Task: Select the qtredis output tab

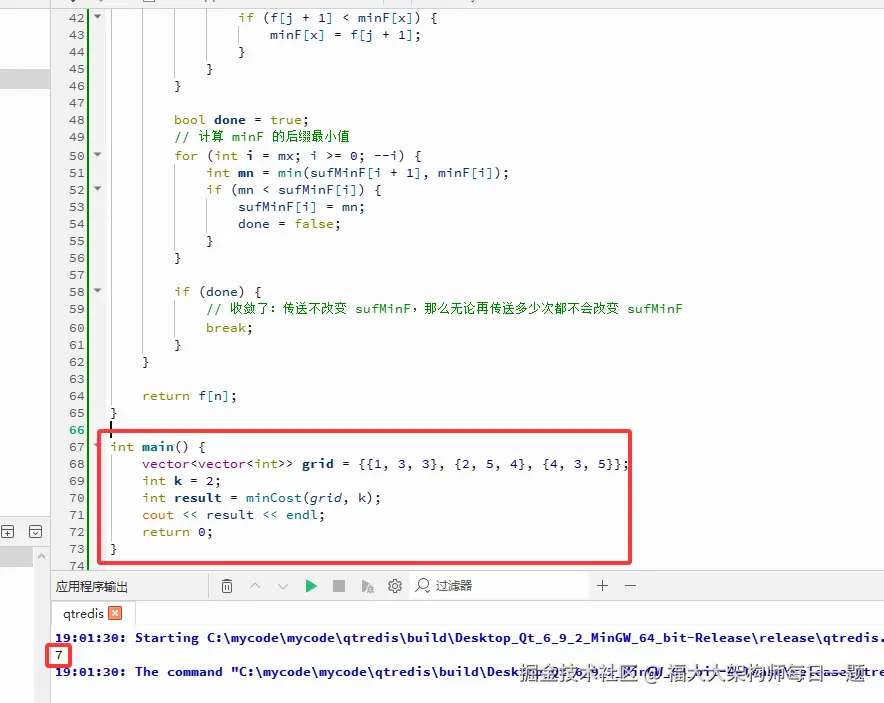Action: coord(83,613)
